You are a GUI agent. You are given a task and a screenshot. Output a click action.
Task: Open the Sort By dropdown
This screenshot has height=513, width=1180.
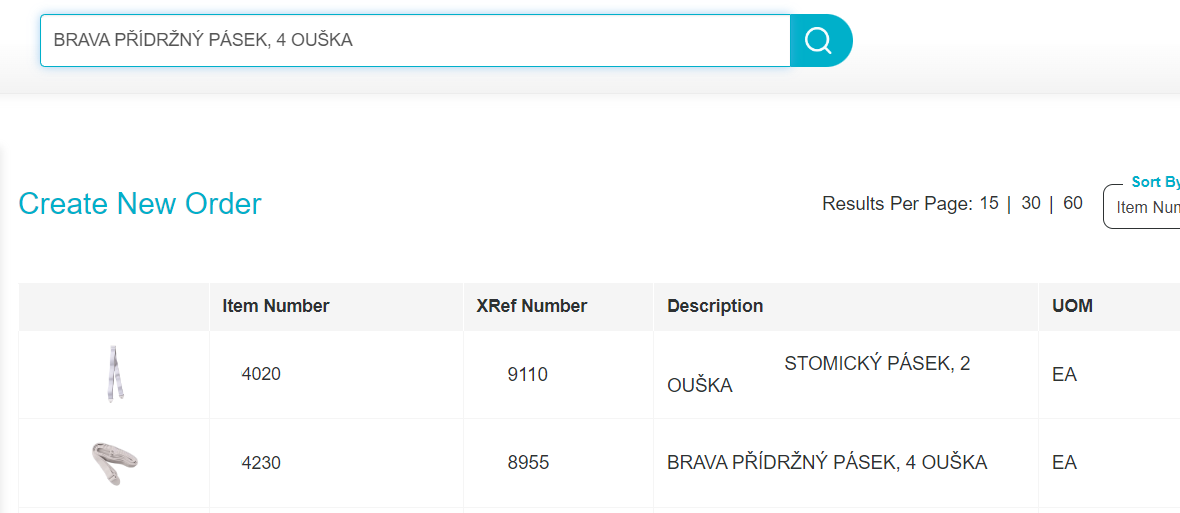point(1142,206)
